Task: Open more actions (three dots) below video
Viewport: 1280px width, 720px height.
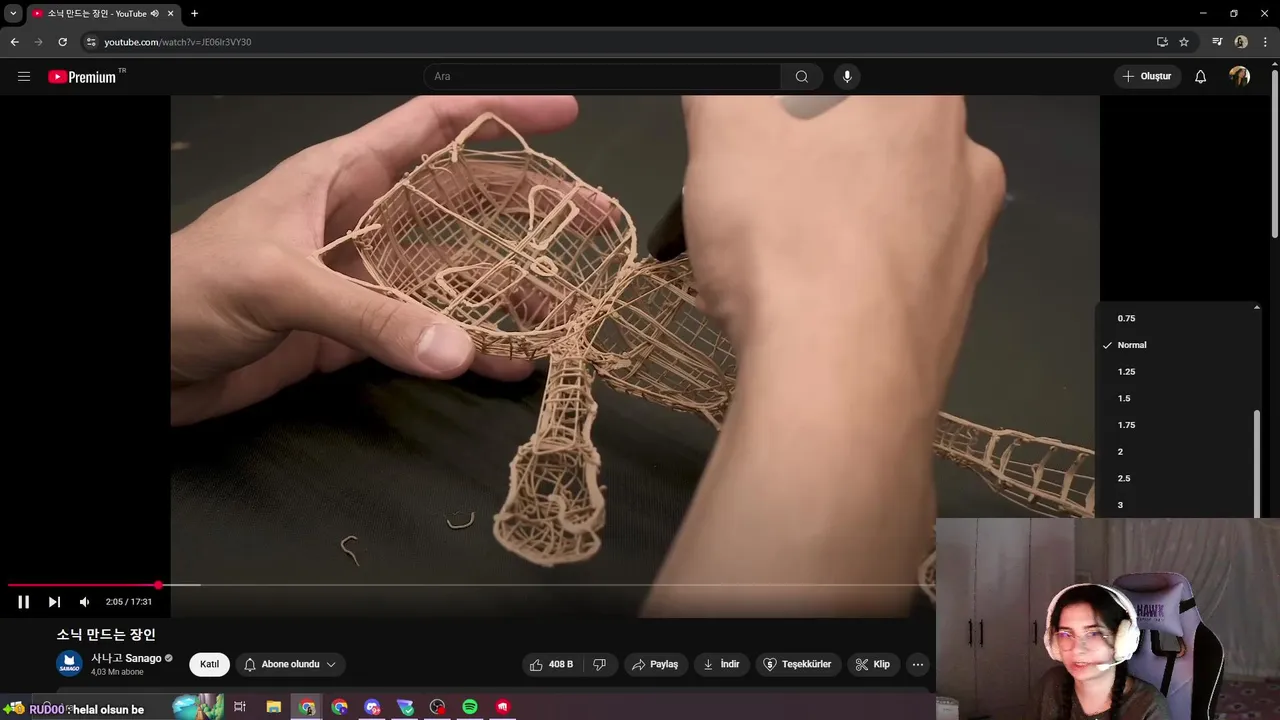Action: point(918,664)
